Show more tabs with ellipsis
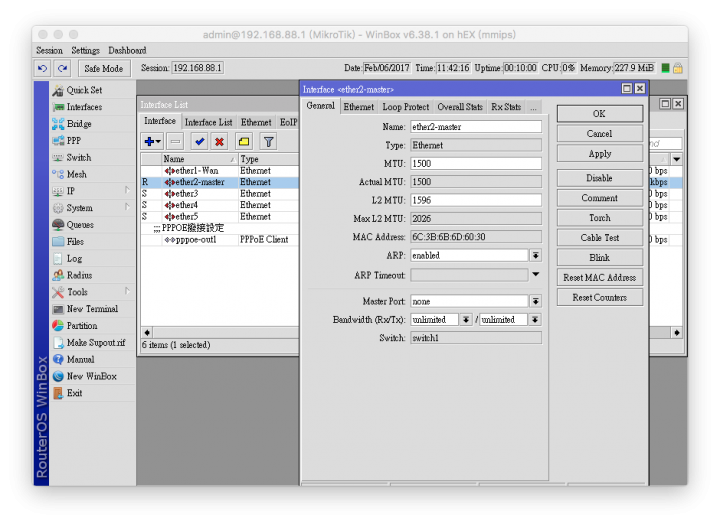The height and width of the screenshot is (524, 720). point(533,107)
